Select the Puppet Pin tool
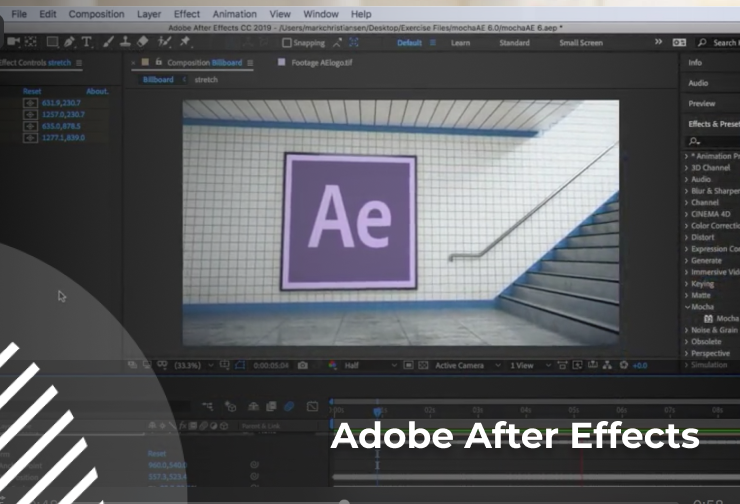The width and height of the screenshot is (740, 504). point(185,42)
